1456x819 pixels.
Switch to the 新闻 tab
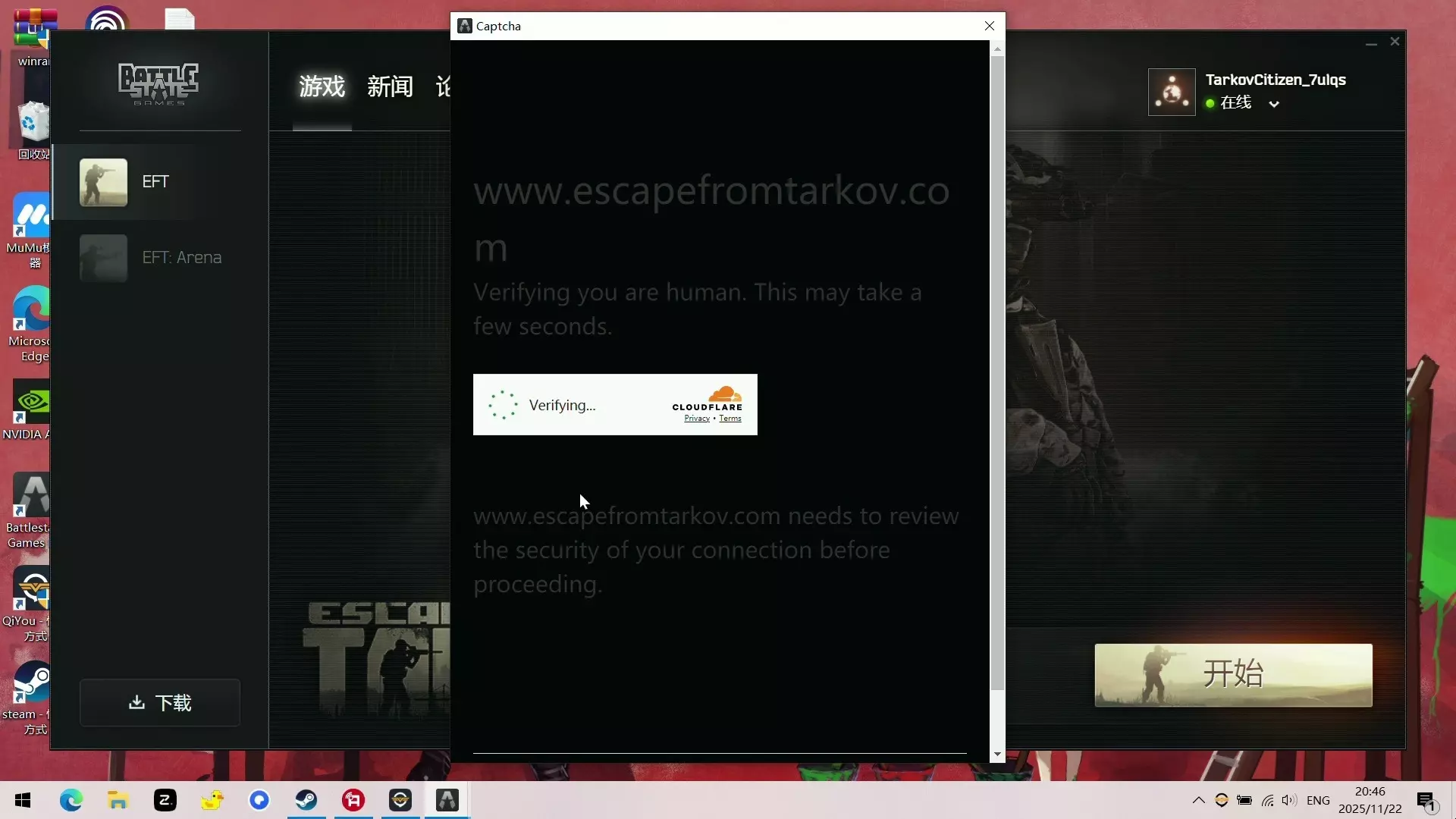point(390,87)
